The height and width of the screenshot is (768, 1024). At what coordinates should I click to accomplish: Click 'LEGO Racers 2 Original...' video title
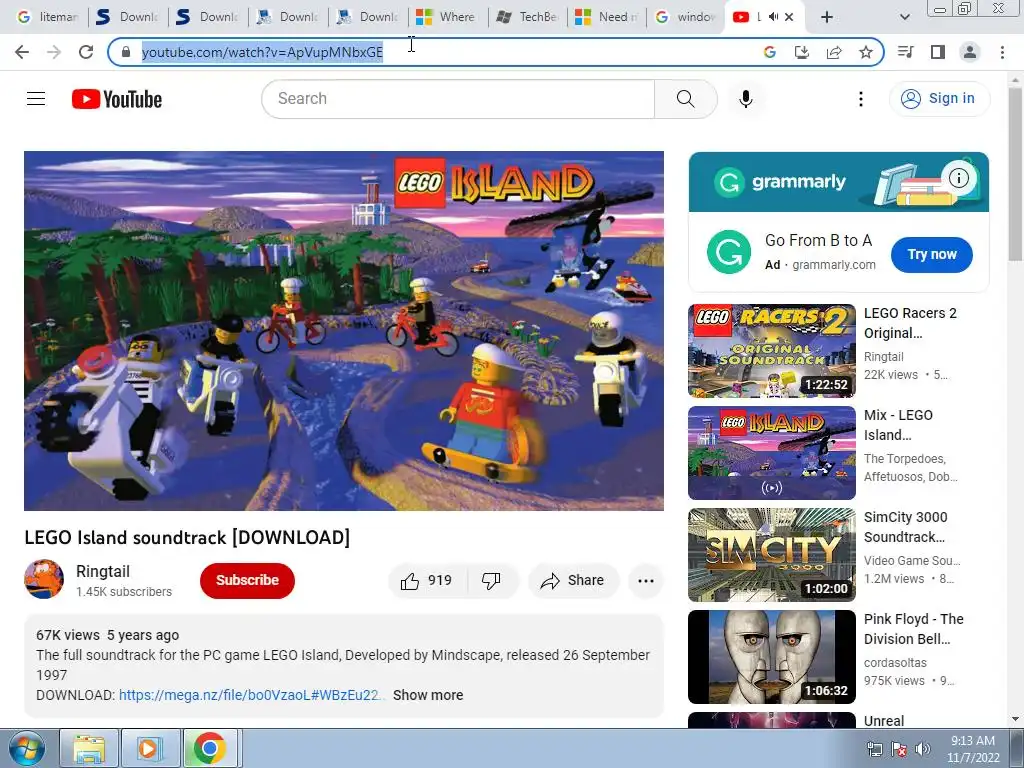click(910, 323)
